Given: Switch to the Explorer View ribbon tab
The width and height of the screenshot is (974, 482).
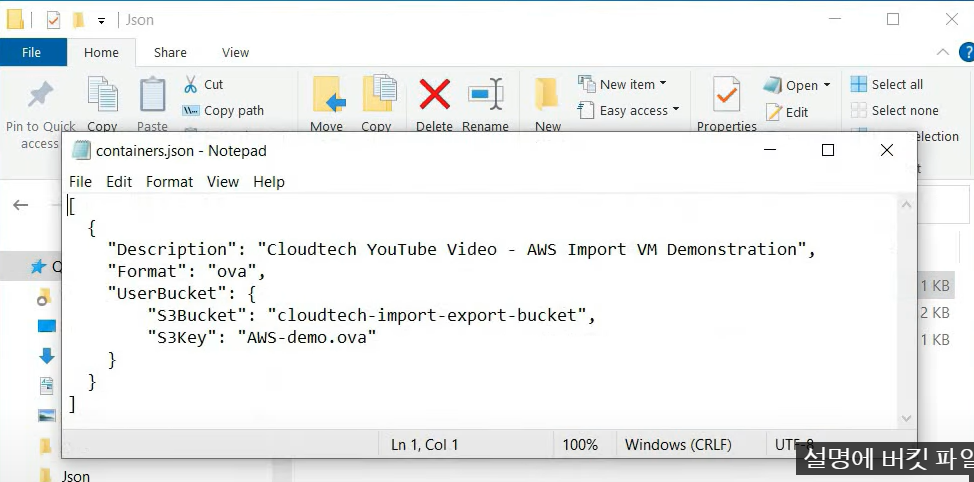Looking at the screenshot, I should (x=235, y=52).
